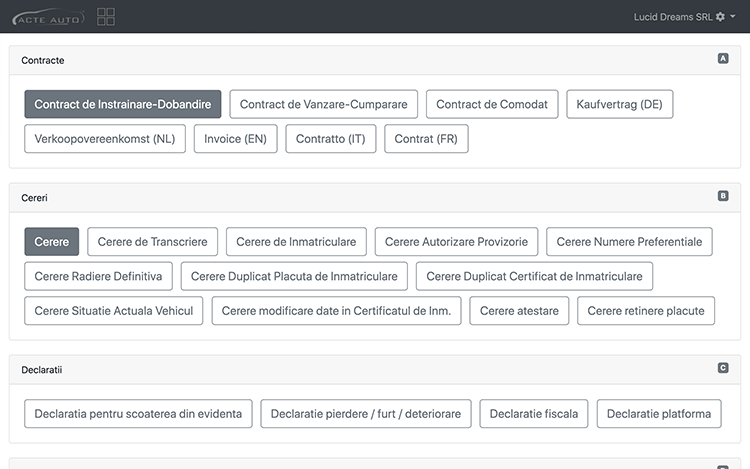
Task: Open Kaufvertrag (DE) contract
Action: [619, 104]
